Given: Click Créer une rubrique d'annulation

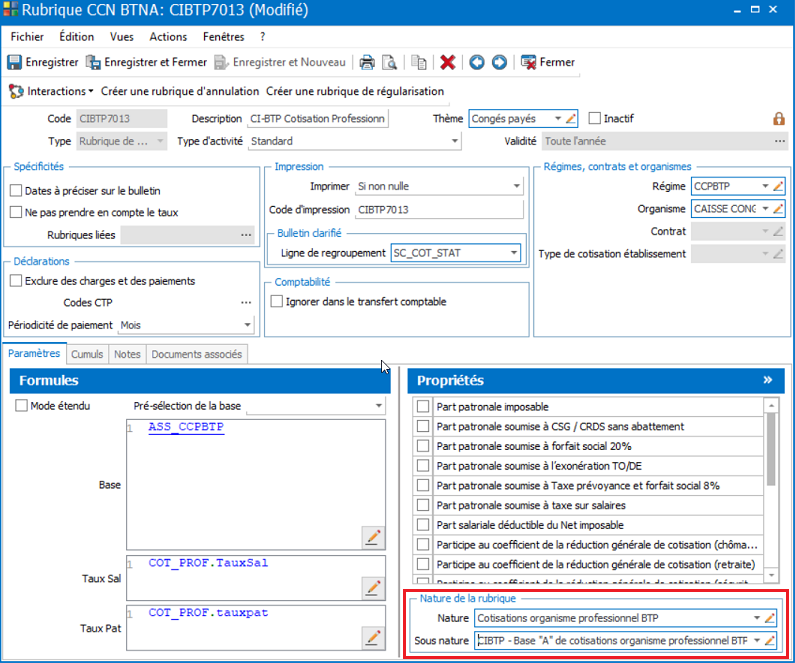Looking at the screenshot, I should 180,91.
